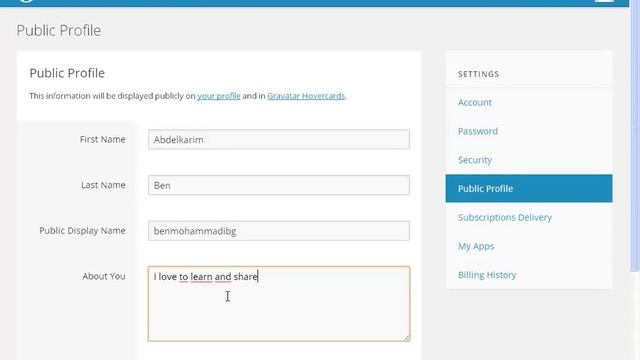Click the user avatar in the top-right corner
Screen dimensions: 640x360
604,1
